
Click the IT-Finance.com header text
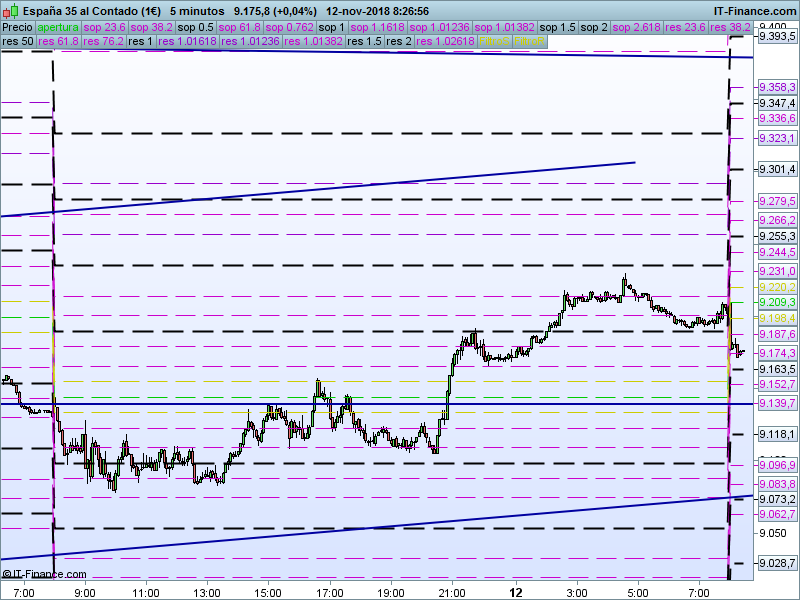click(x=754, y=11)
